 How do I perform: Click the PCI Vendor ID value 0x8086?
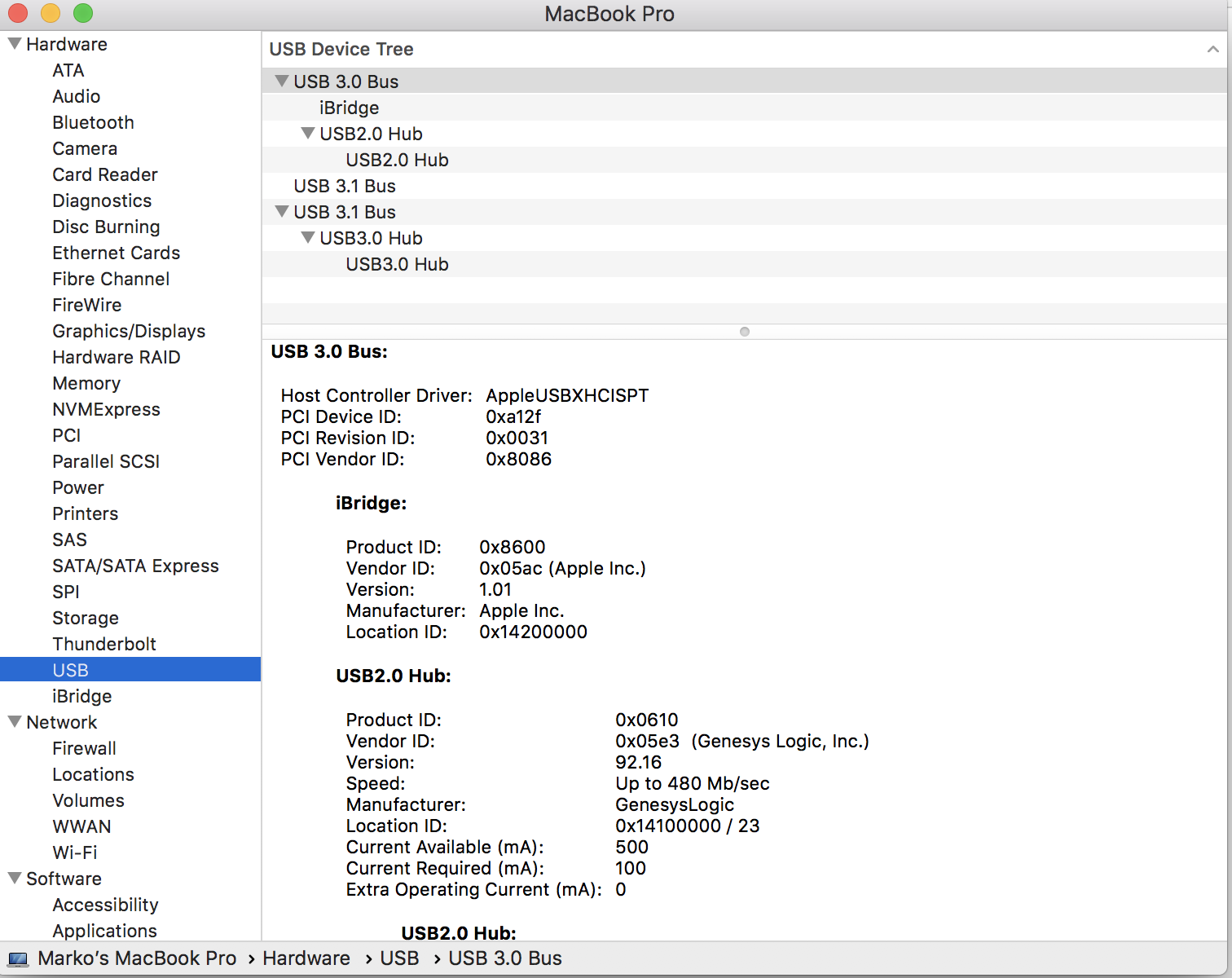(x=519, y=459)
